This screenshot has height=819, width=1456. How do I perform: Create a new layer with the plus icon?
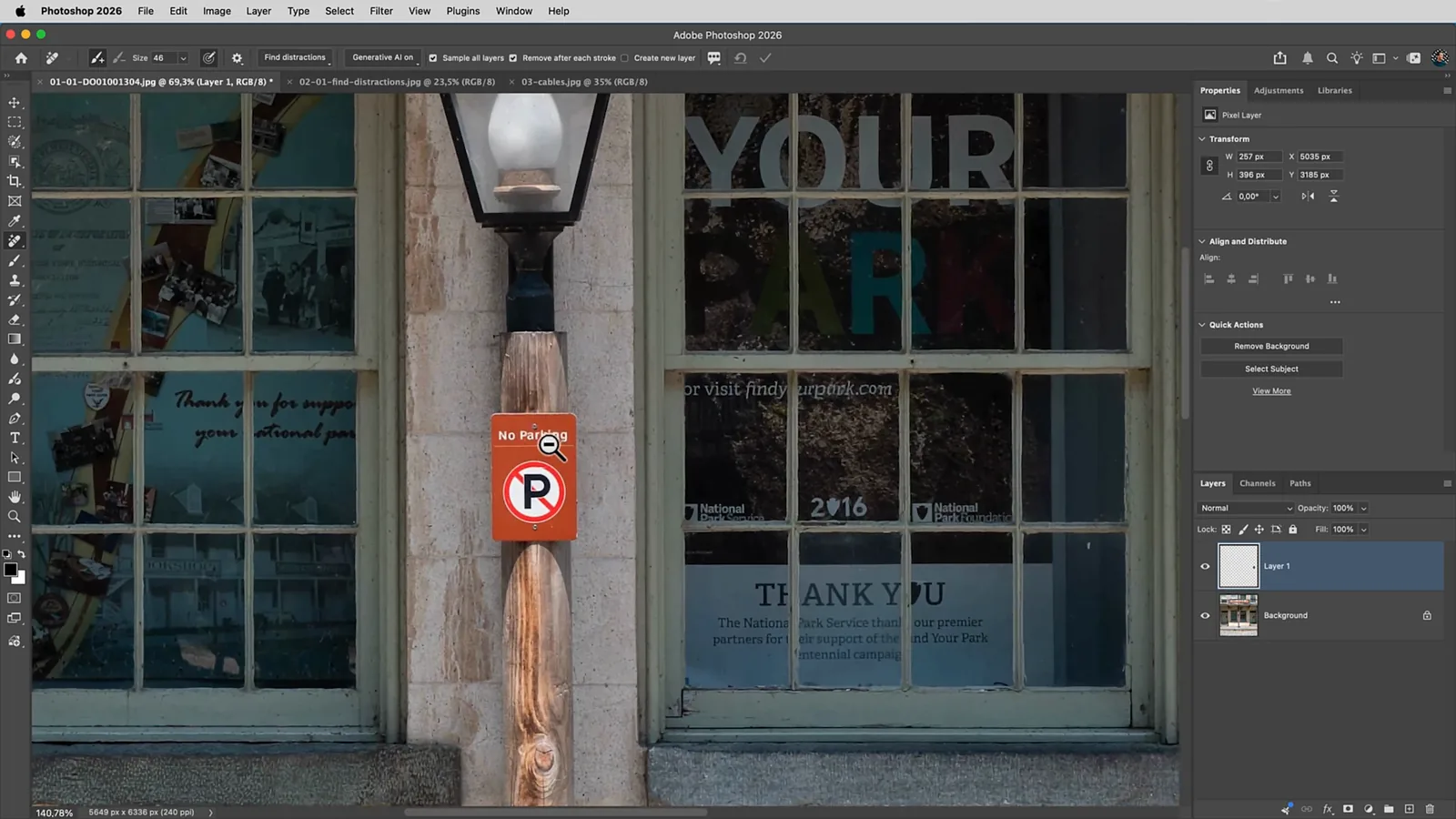pos(1410,808)
